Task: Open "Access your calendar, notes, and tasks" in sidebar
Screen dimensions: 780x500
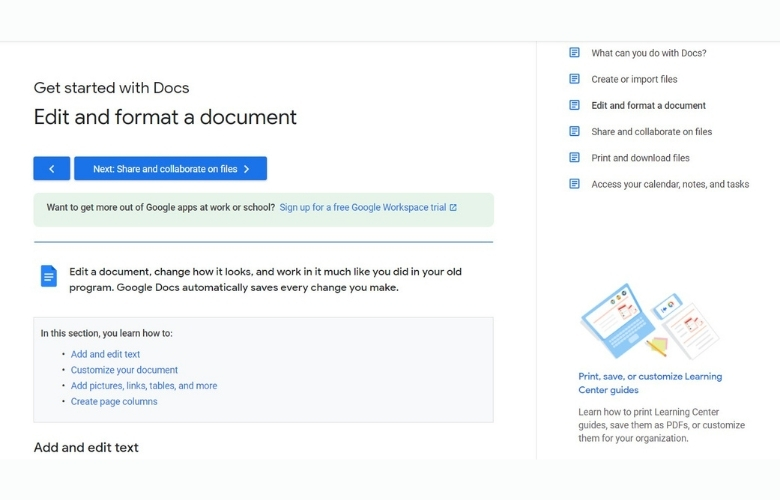Action: [670, 185]
